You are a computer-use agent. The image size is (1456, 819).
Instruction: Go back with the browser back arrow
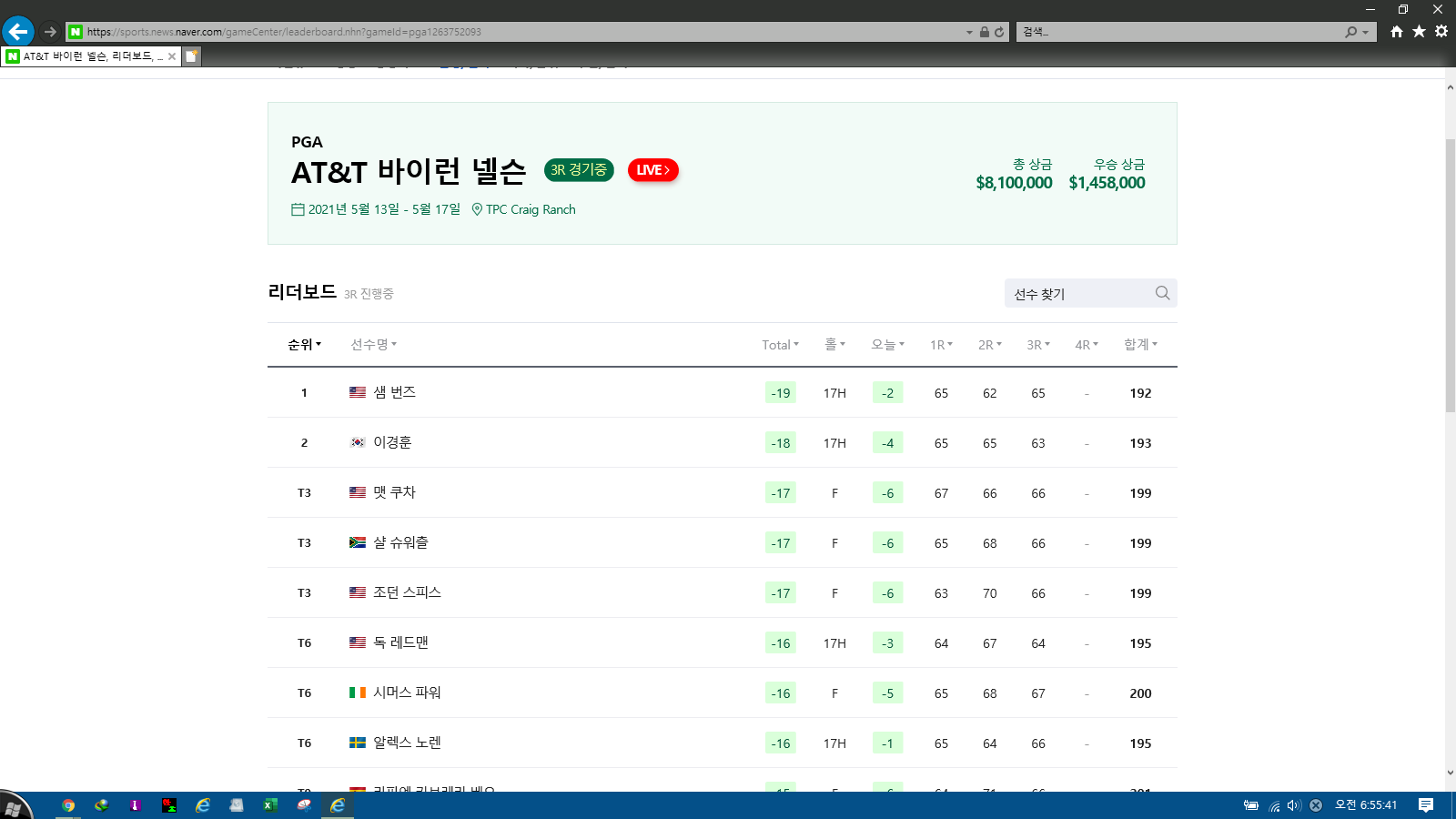[x=18, y=32]
